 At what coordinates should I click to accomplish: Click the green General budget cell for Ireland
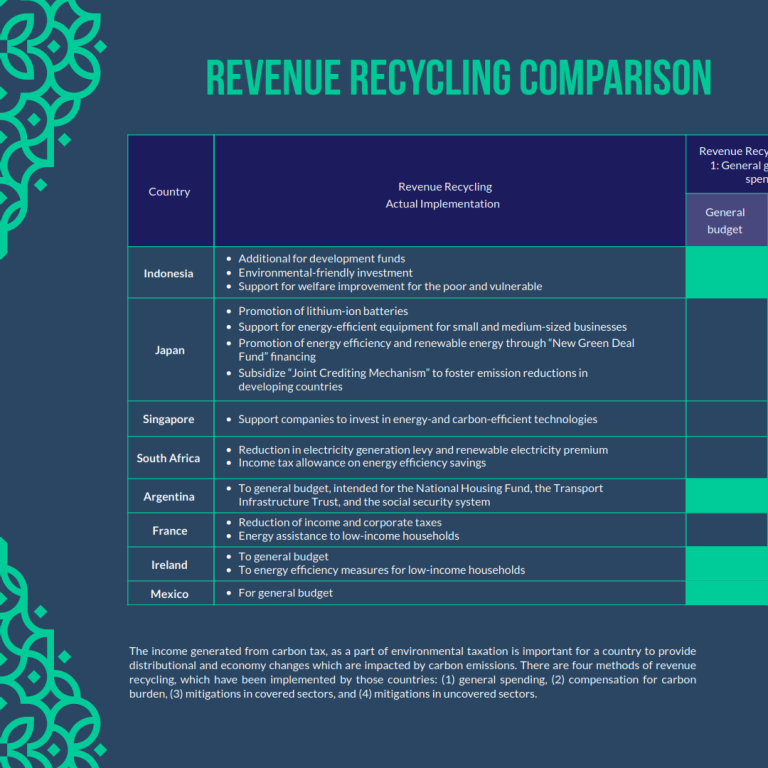pos(727,564)
